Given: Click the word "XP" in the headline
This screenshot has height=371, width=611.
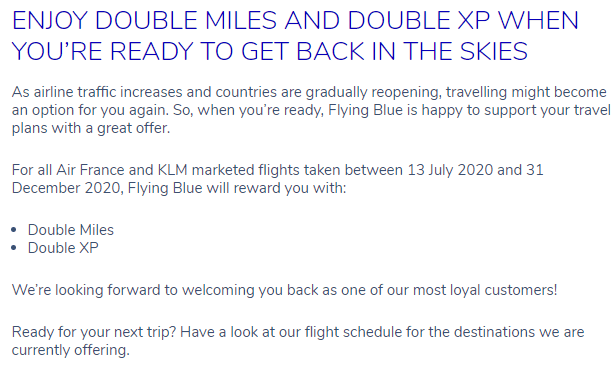Looking at the screenshot, I should [473, 20].
